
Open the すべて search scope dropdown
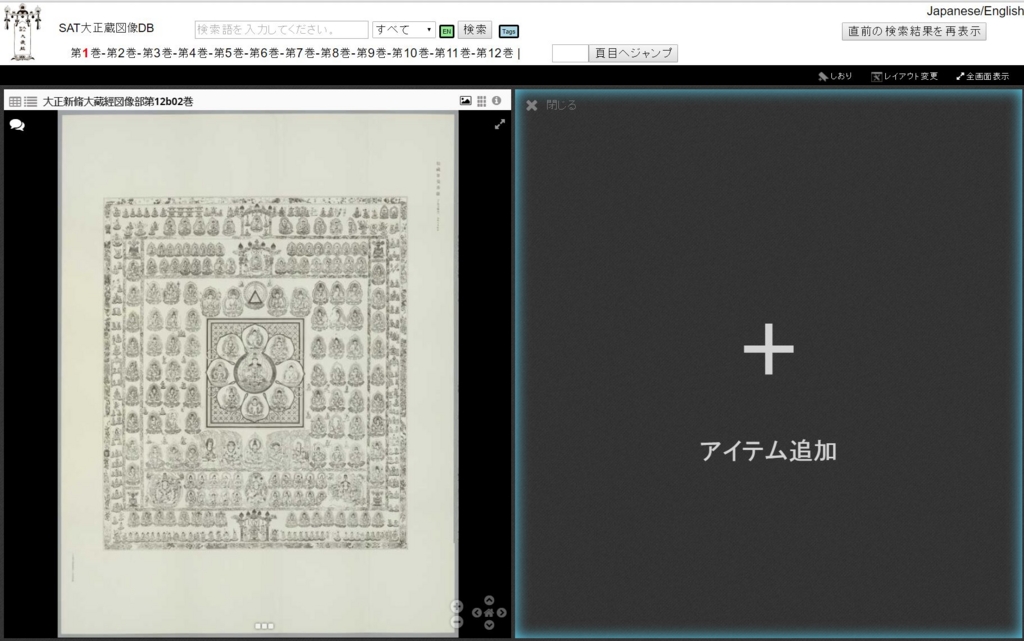[404, 29]
